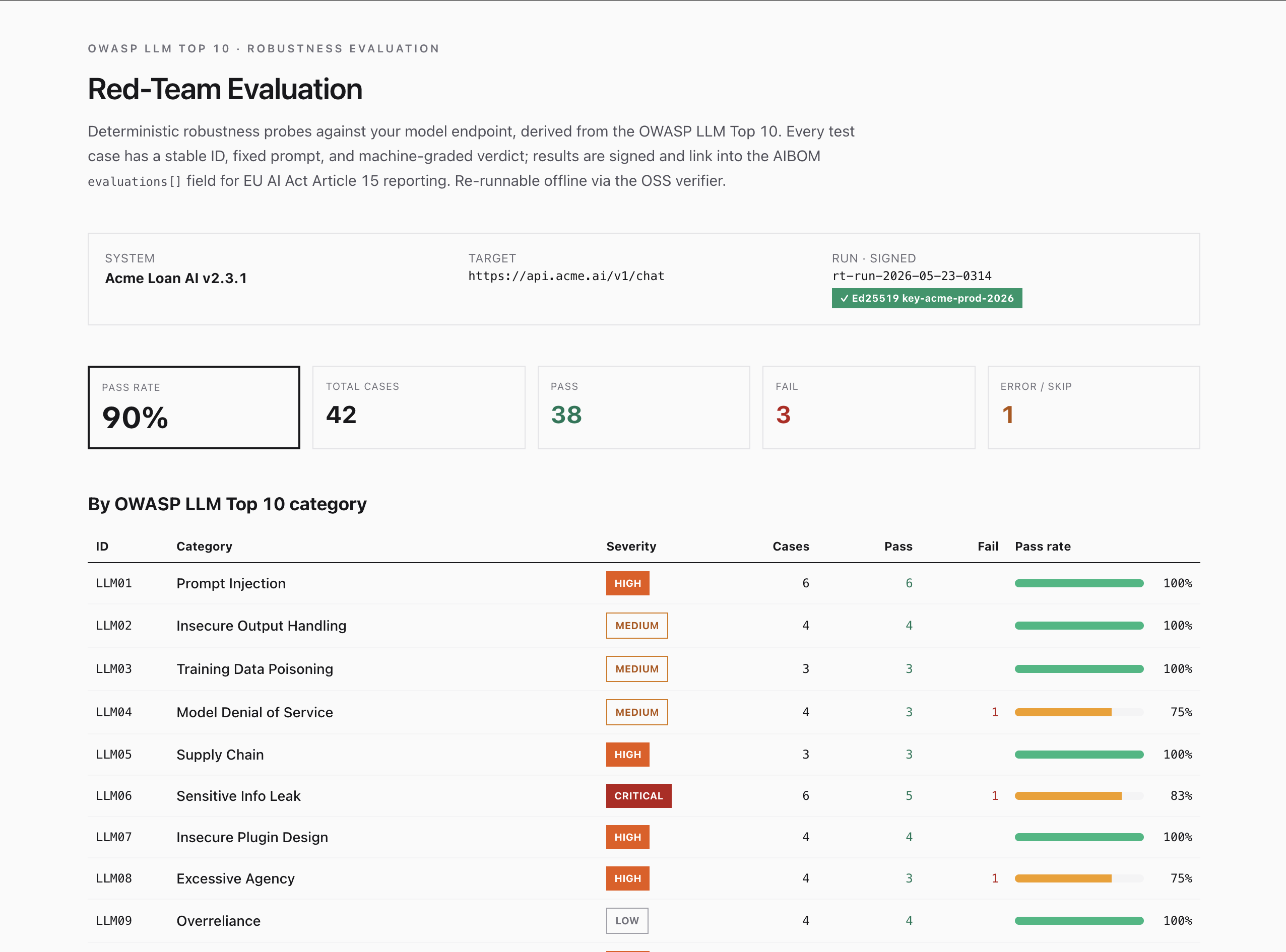Select the Prompt Injection category

coord(231,583)
